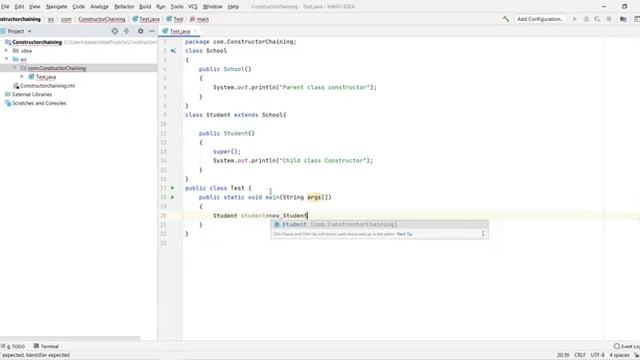Click the 4 spaces indent setting
Screen dimensions: 640x360
tap(619, 355)
